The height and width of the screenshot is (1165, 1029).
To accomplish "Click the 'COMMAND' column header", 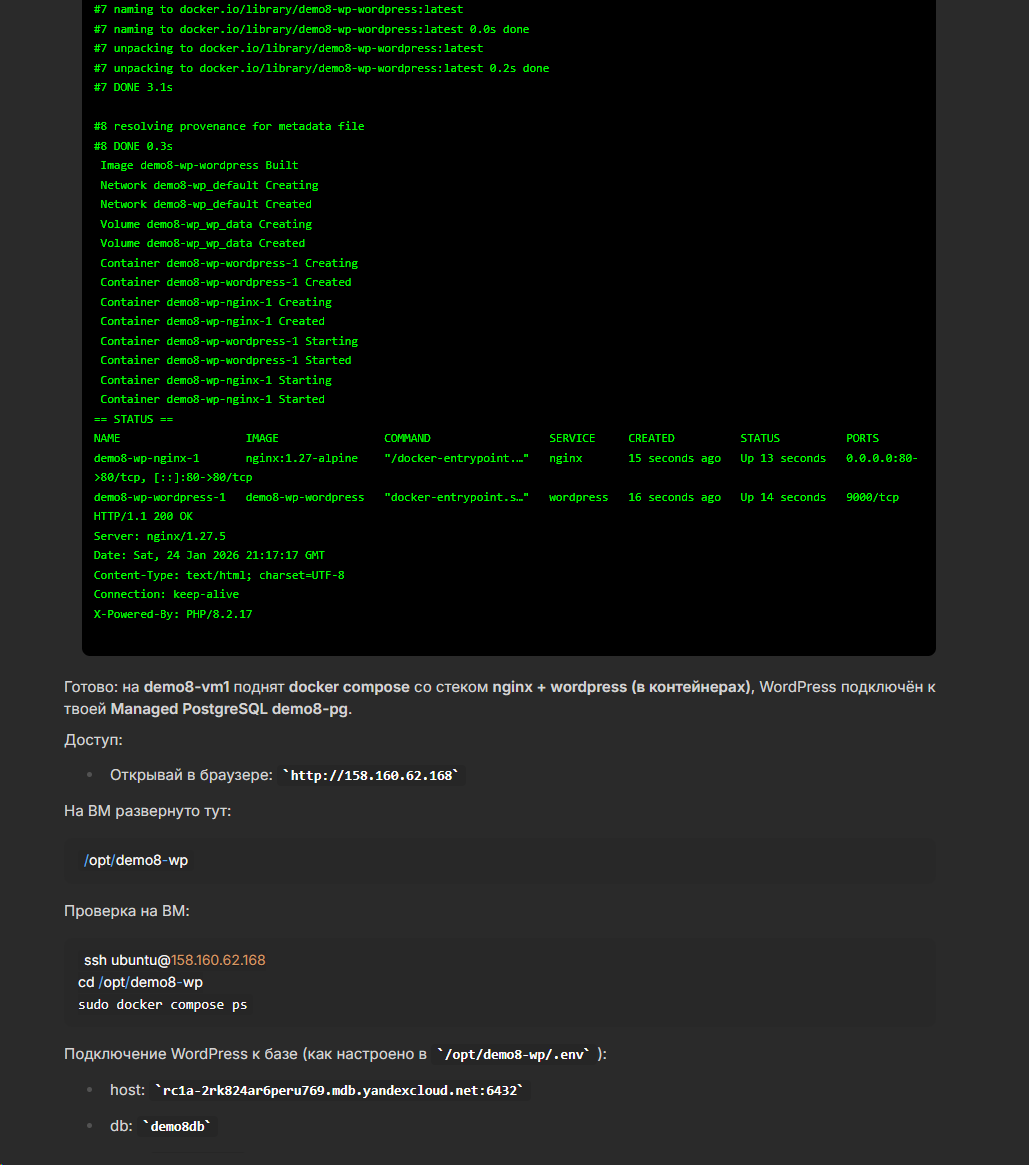I will click(x=407, y=438).
